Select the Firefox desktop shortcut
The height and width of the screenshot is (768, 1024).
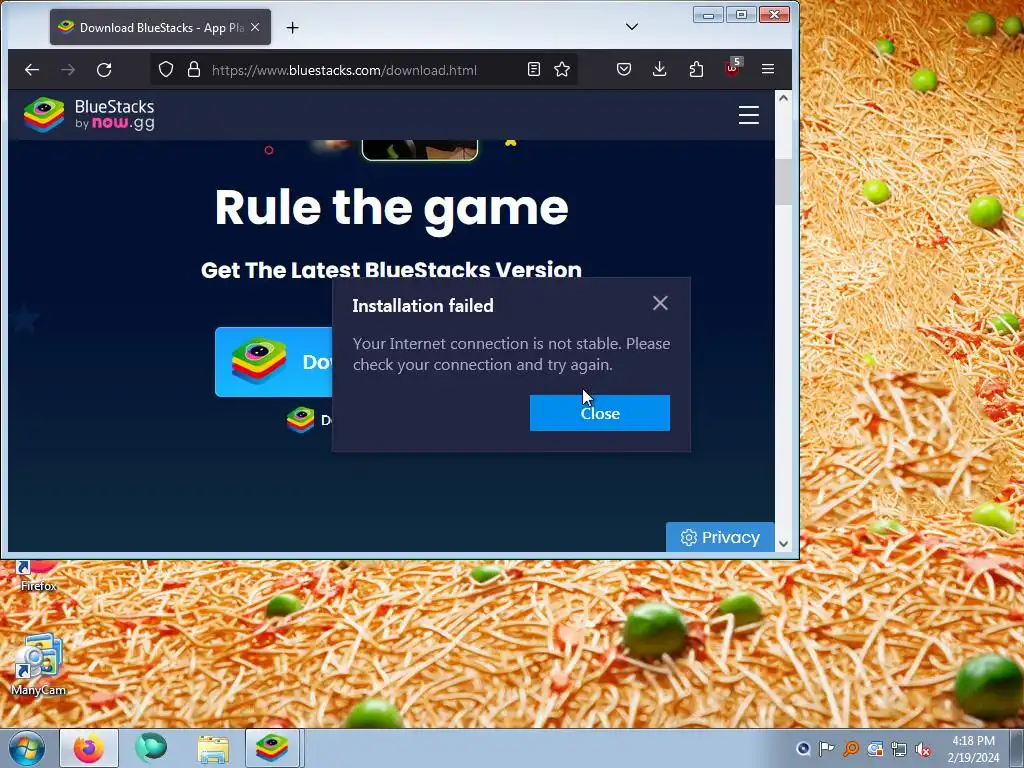(39, 576)
